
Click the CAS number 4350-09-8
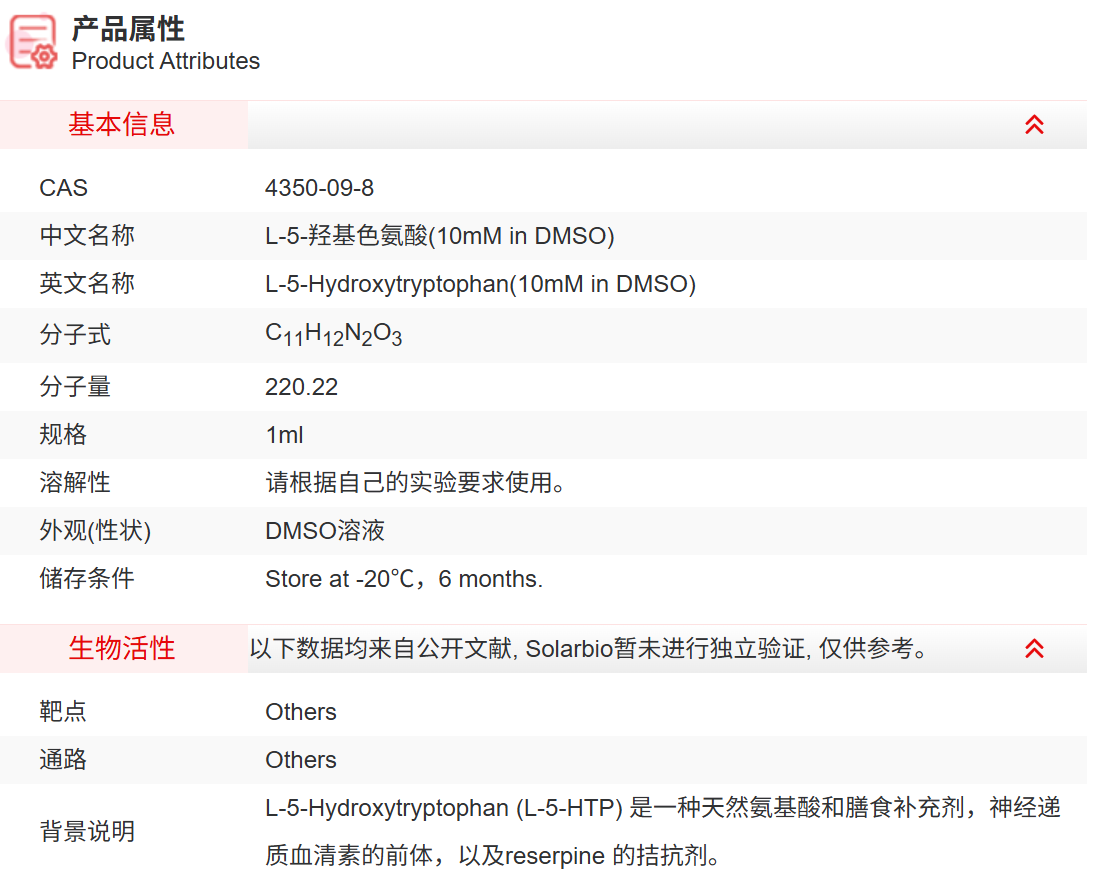click(319, 188)
